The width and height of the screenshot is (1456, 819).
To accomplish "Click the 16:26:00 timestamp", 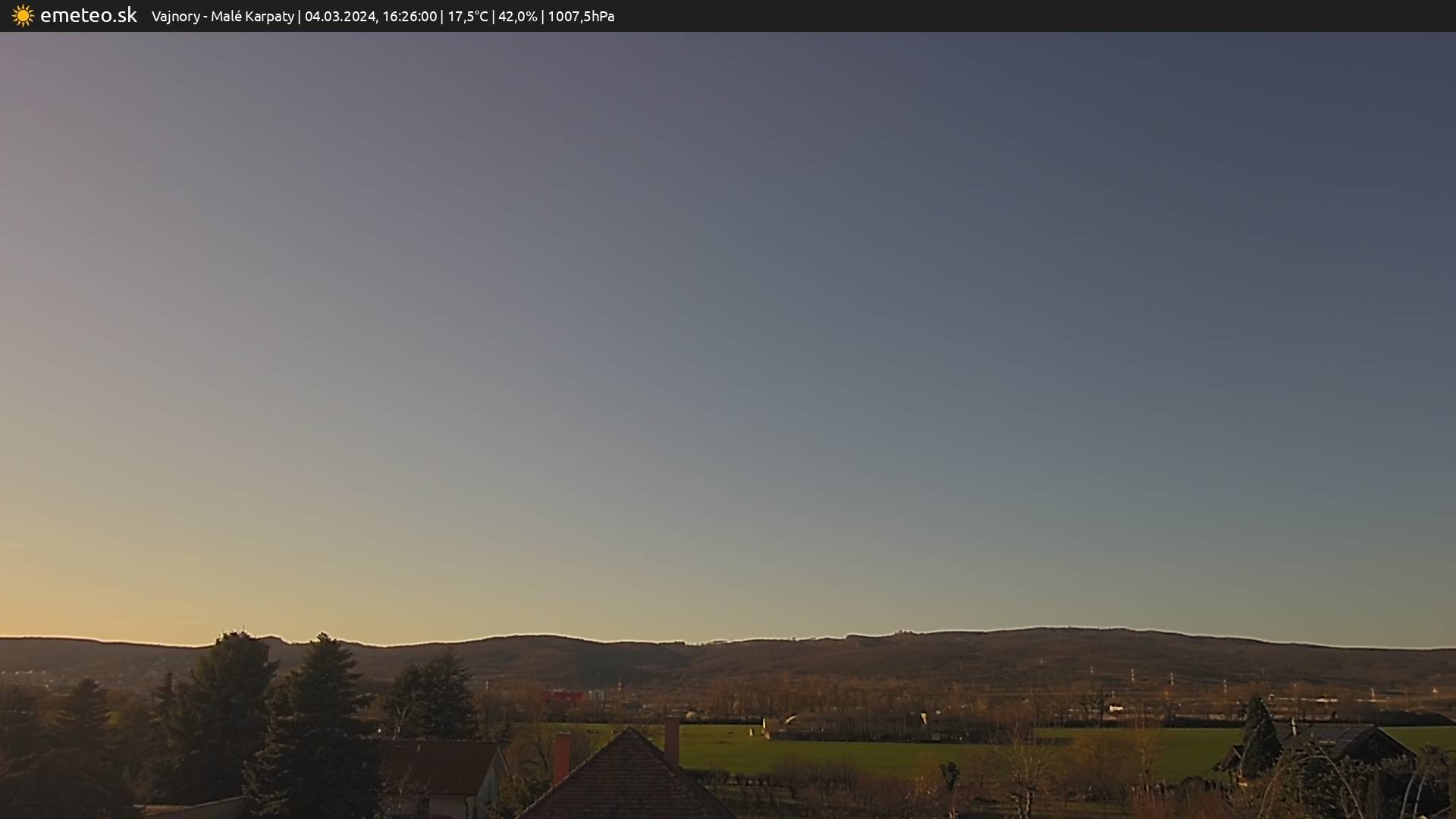I will (x=409, y=17).
